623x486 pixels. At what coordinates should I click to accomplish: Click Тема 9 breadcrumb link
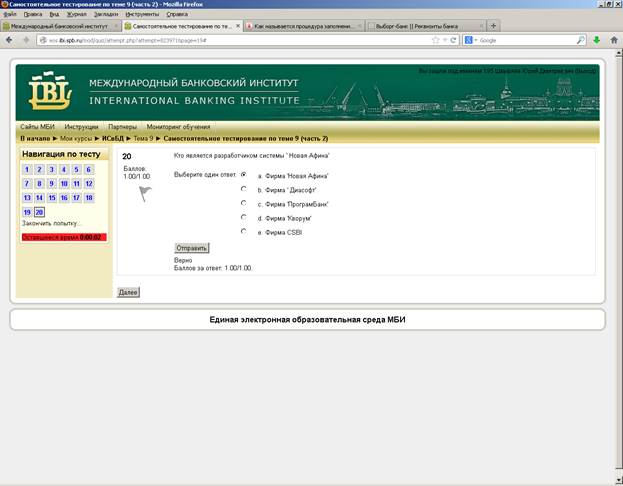143,138
